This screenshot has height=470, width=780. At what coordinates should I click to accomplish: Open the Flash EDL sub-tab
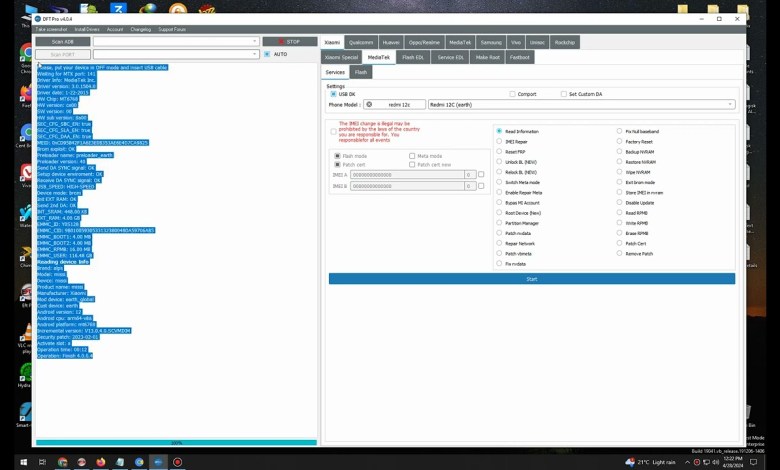pyautogui.click(x=413, y=57)
